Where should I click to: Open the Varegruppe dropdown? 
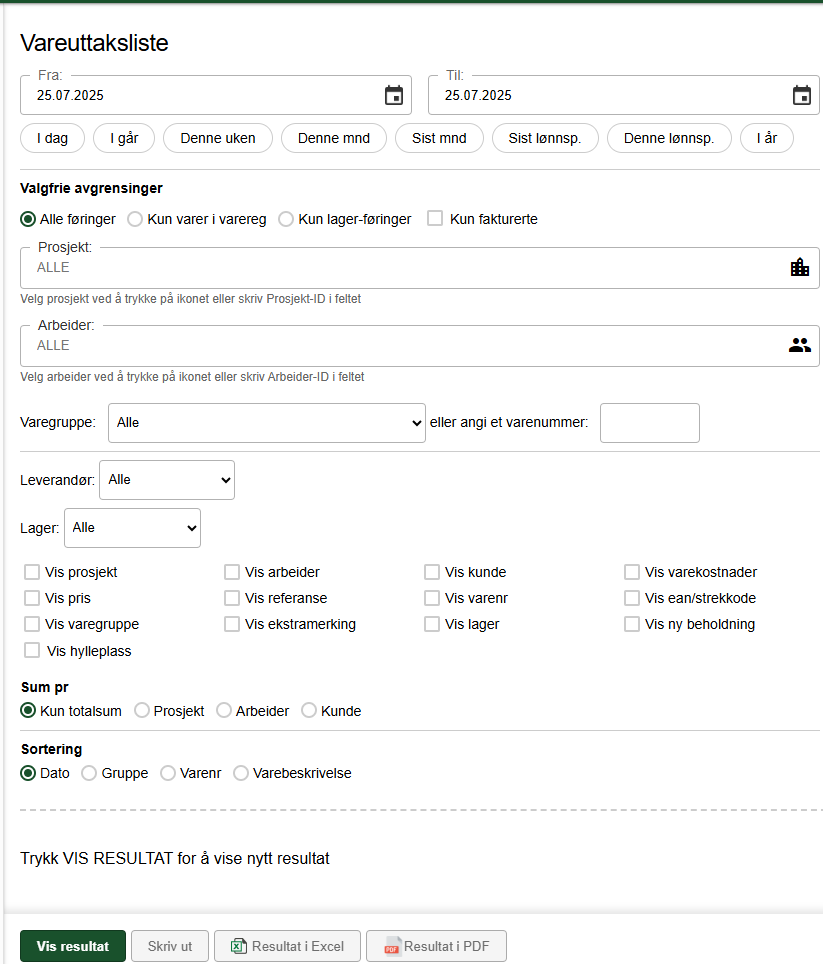(267, 423)
